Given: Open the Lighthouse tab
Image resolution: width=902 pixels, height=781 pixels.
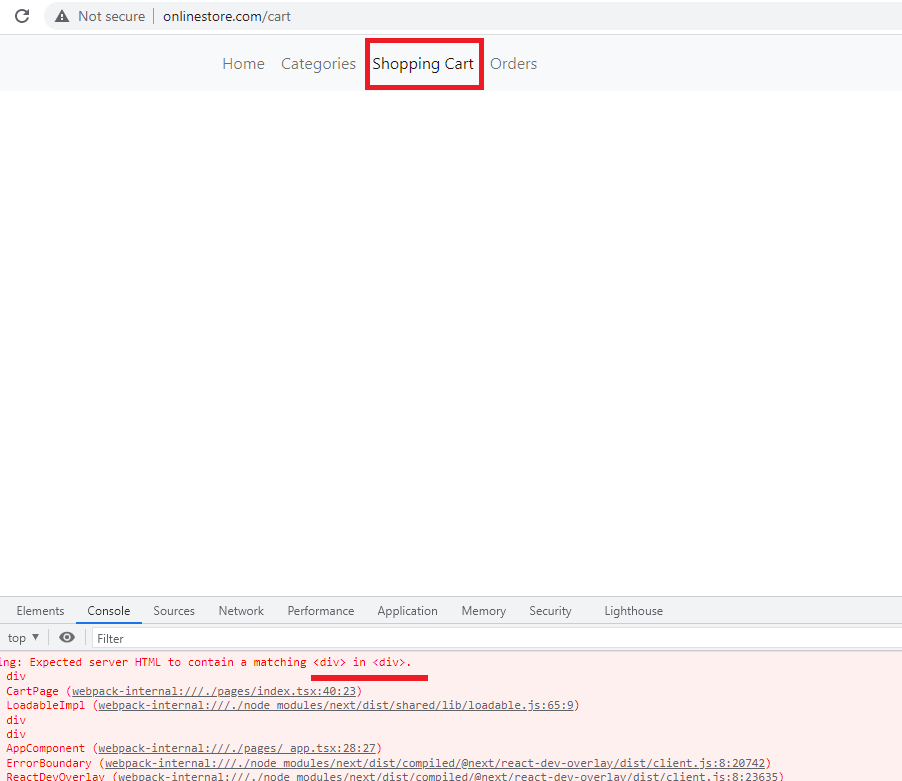Looking at the screenshot, I should point(633,611).
